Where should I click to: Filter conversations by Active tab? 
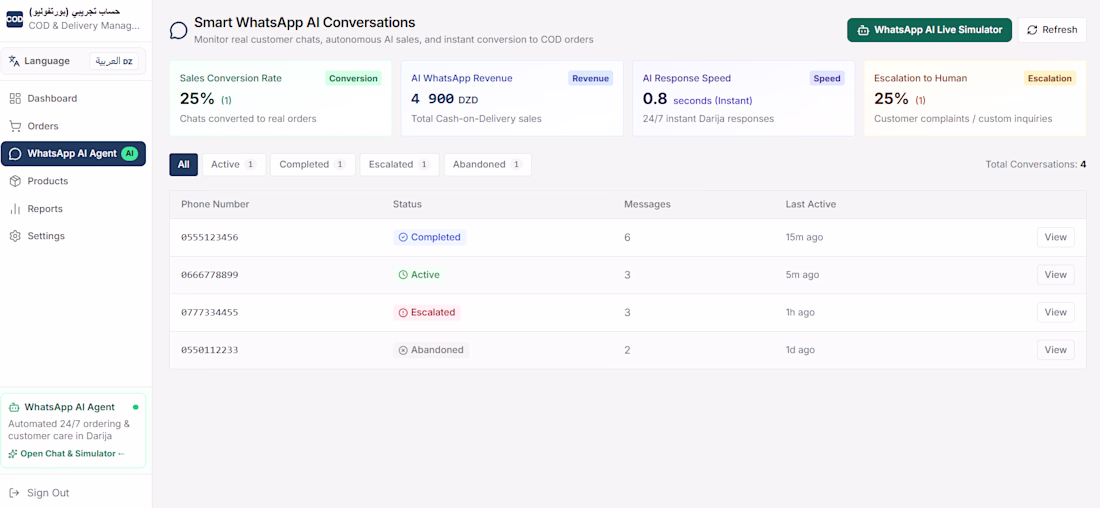[x=234, y=164]
